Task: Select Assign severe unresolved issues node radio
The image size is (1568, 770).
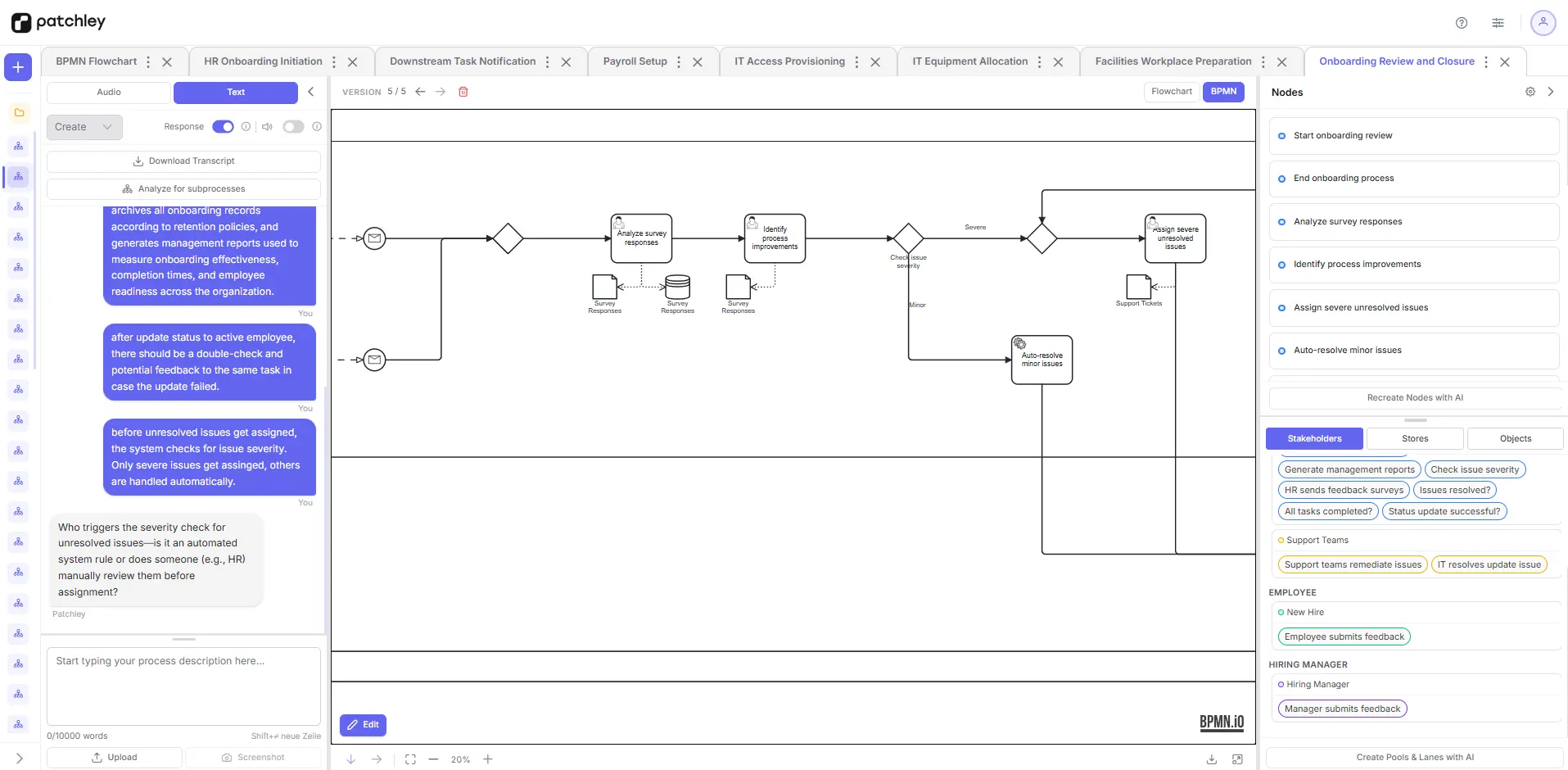Action: click(1282, 308)
